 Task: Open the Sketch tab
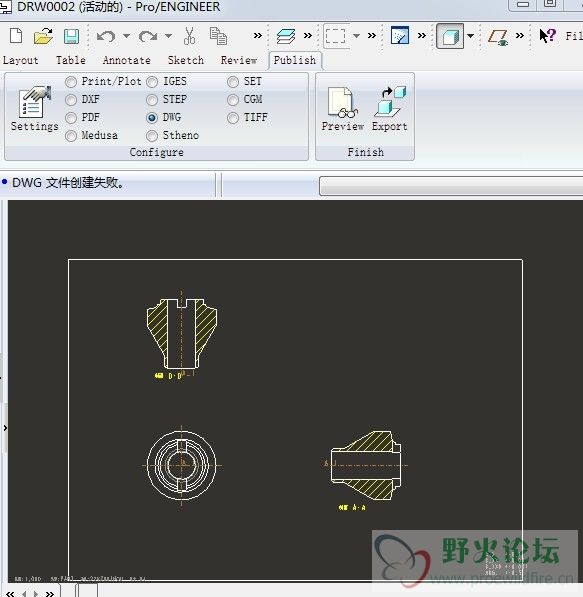point(186,60)
